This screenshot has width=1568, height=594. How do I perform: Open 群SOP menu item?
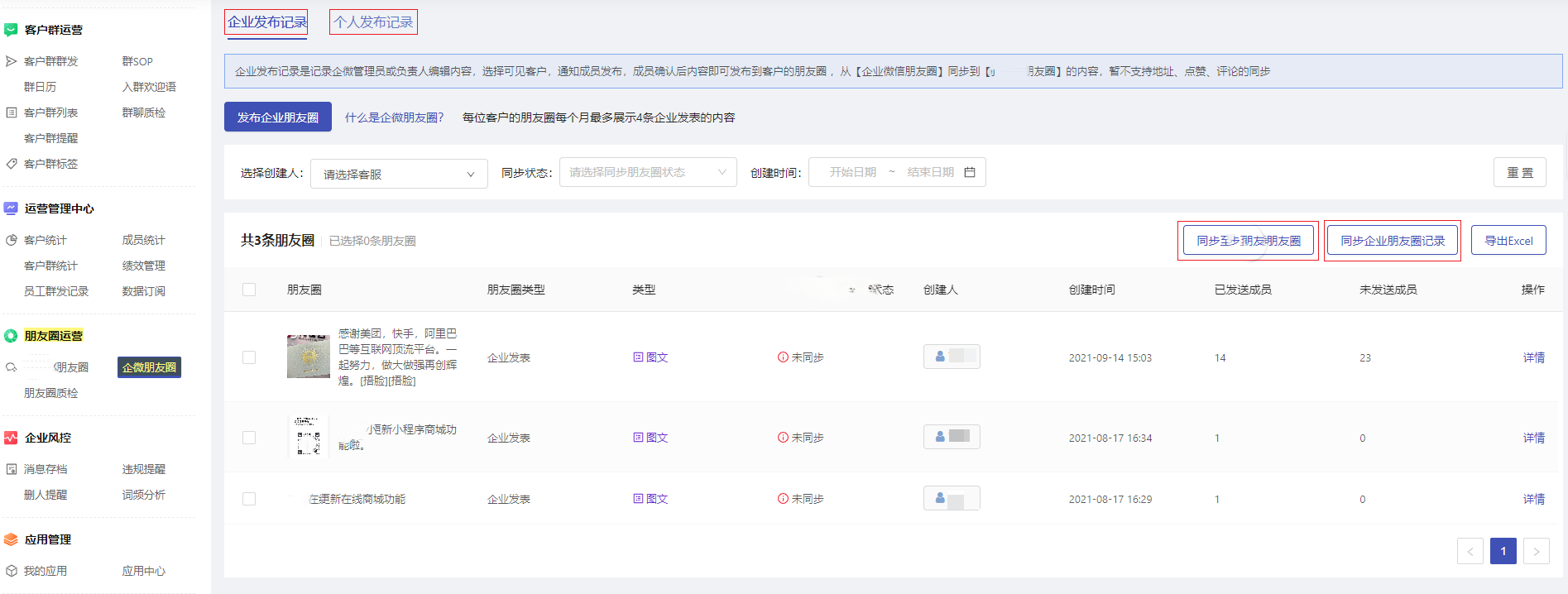pos(137,61)
